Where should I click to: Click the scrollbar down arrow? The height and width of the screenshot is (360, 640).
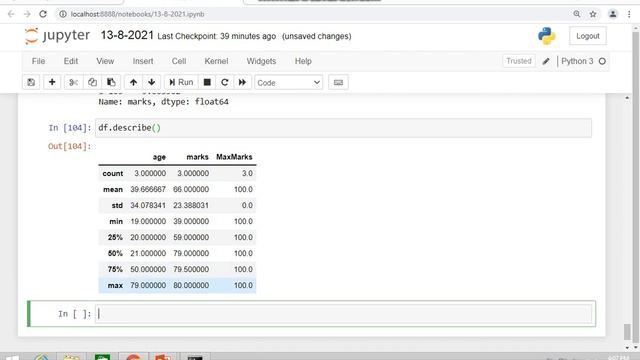pos(627,347)
